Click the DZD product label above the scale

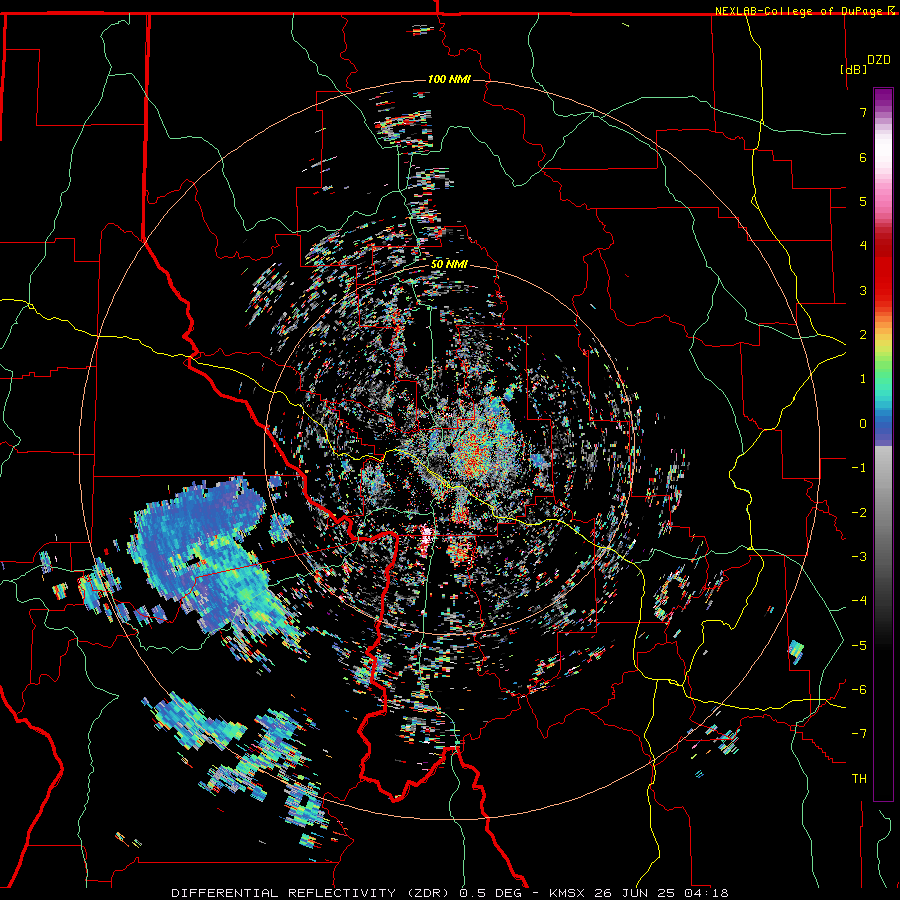[x=879, y=60]
